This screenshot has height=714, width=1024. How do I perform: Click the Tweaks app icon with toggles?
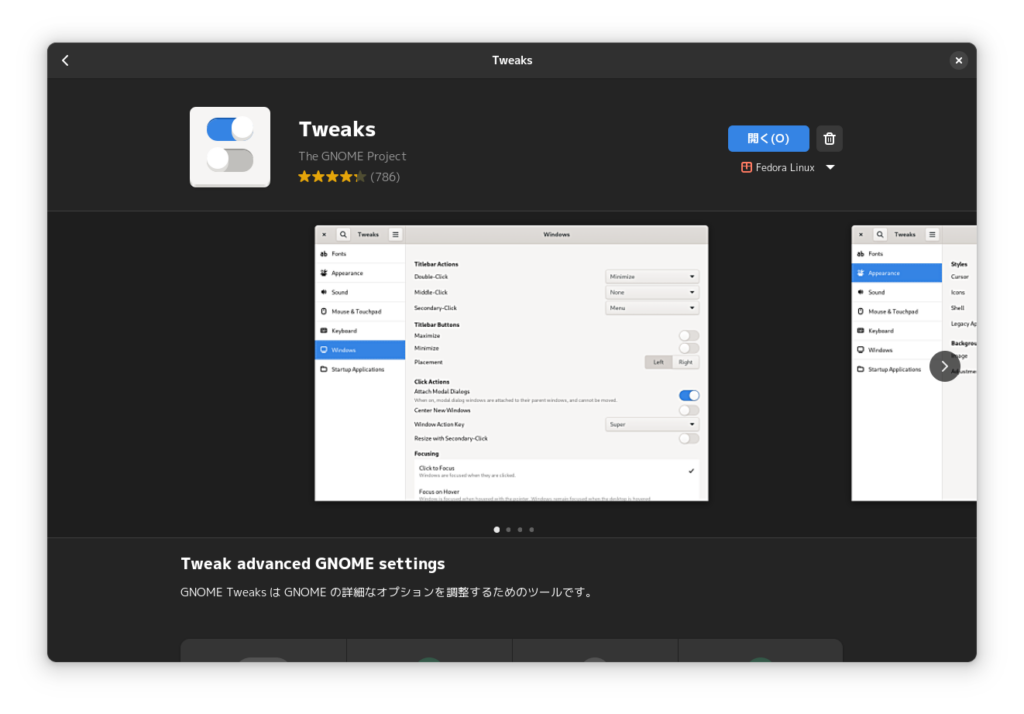pos(230,147)
